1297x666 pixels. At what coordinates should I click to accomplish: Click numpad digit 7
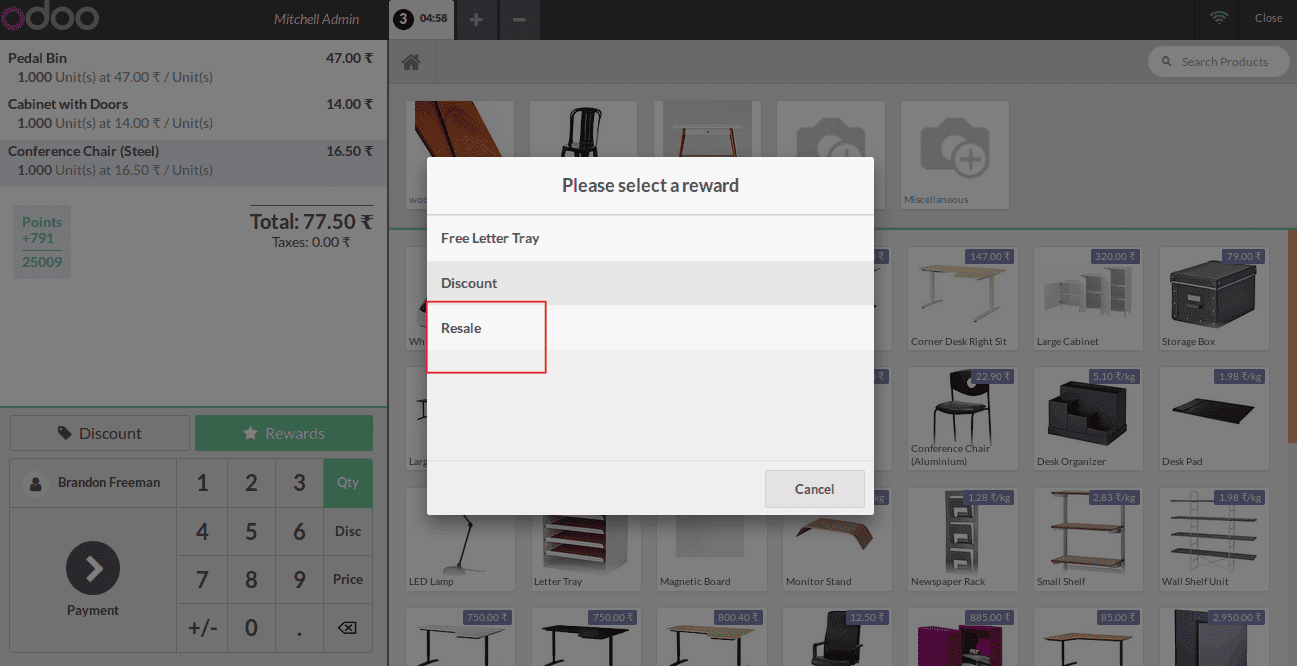click(203, 579)
